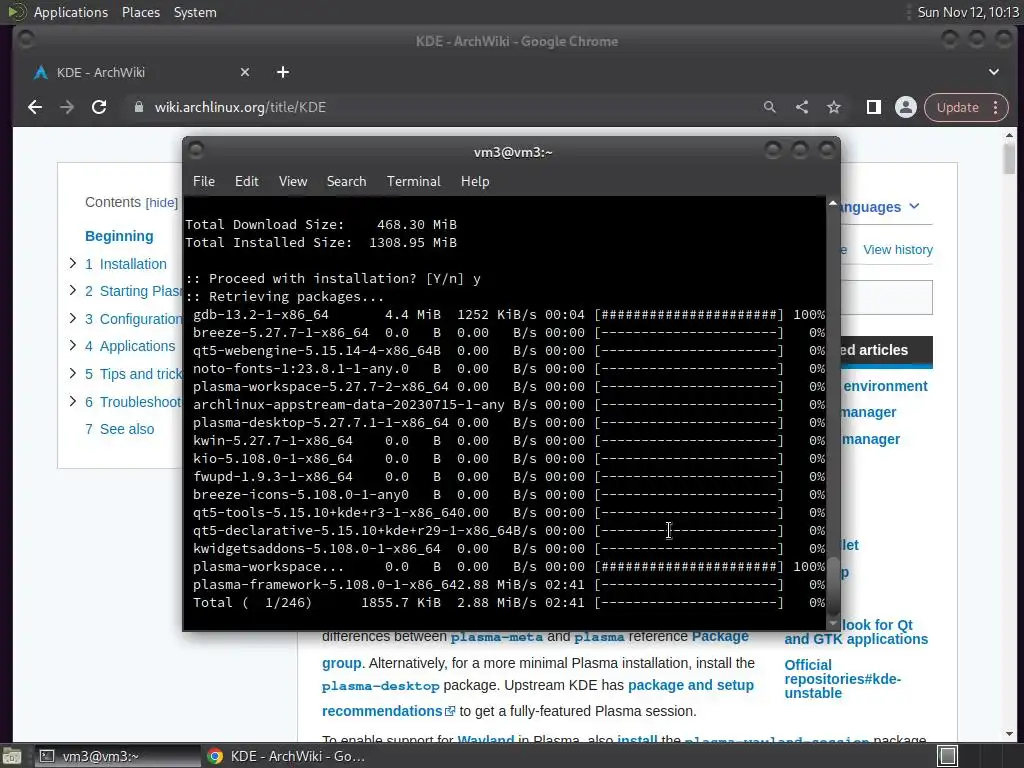Expand the Configuration contents section
The height and width of the screenshot is (768, 1024).
tap(72, 318)
